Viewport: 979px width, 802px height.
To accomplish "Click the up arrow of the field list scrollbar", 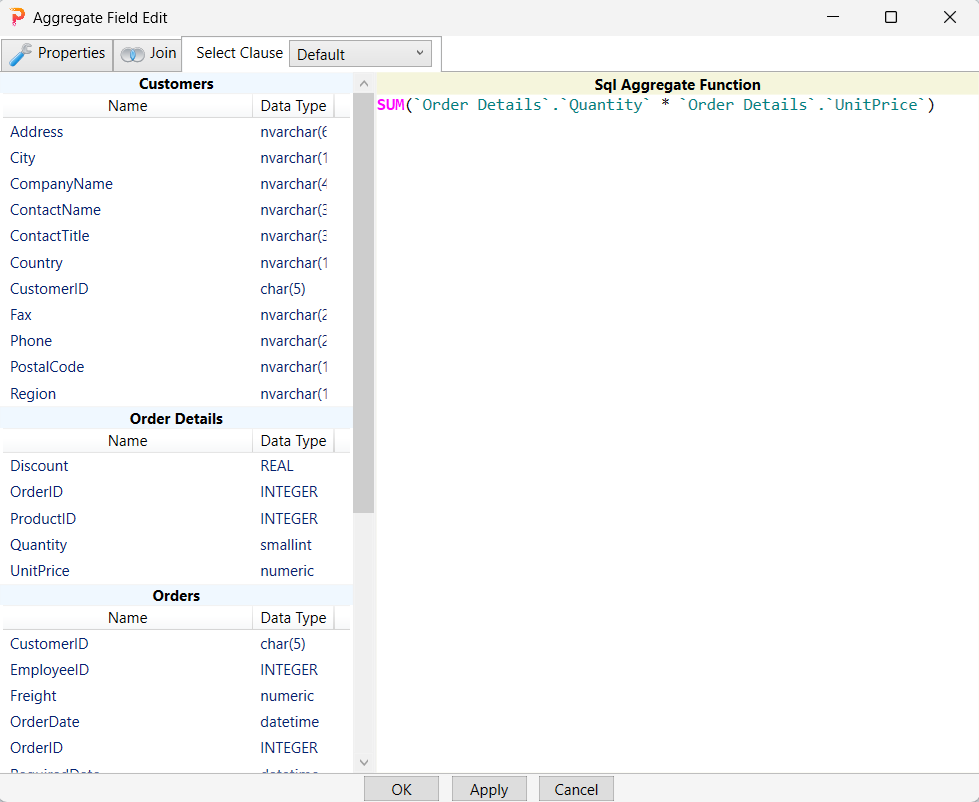I will (x=364, y=84).
